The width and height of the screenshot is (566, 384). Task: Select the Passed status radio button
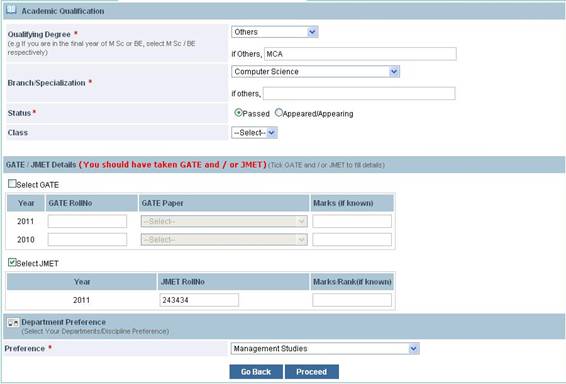238,113
